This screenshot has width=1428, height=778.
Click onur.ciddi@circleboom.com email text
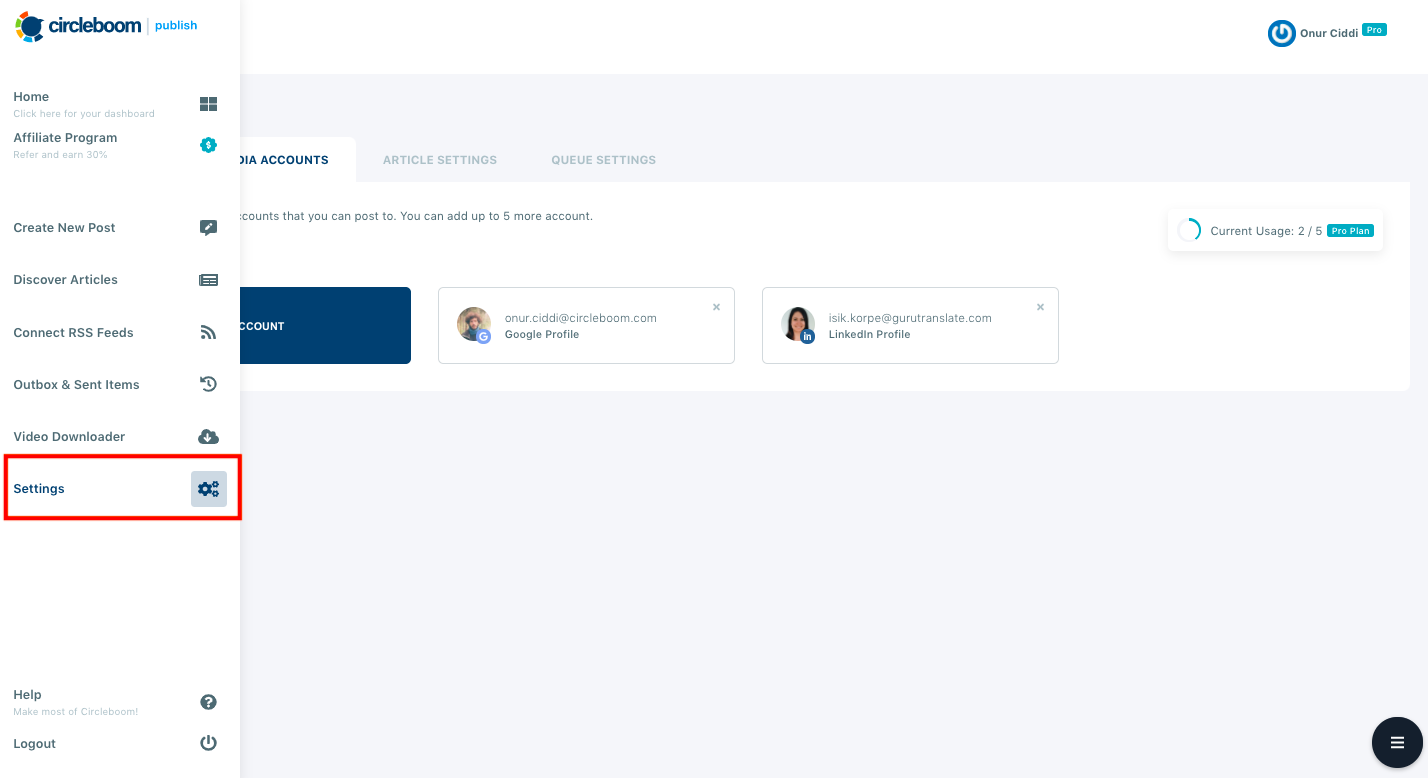point(581,318)
